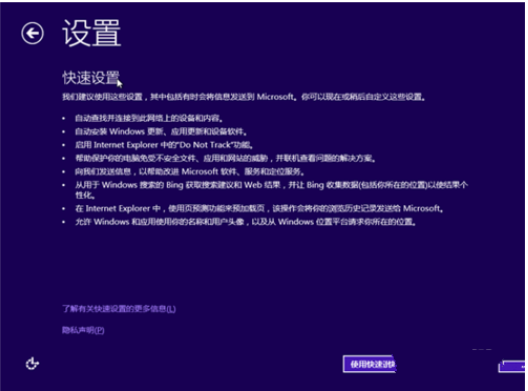The width and height of the screenshot is (528, 391).
Task: Go back using the circled arrow icon
Action: [x=32, y=33]
